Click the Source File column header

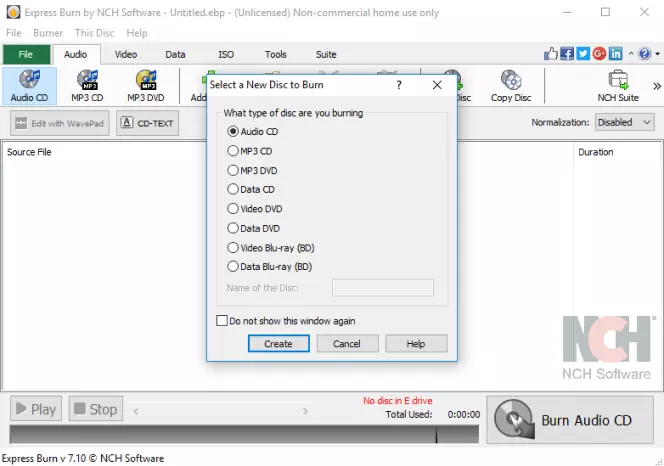29,152
